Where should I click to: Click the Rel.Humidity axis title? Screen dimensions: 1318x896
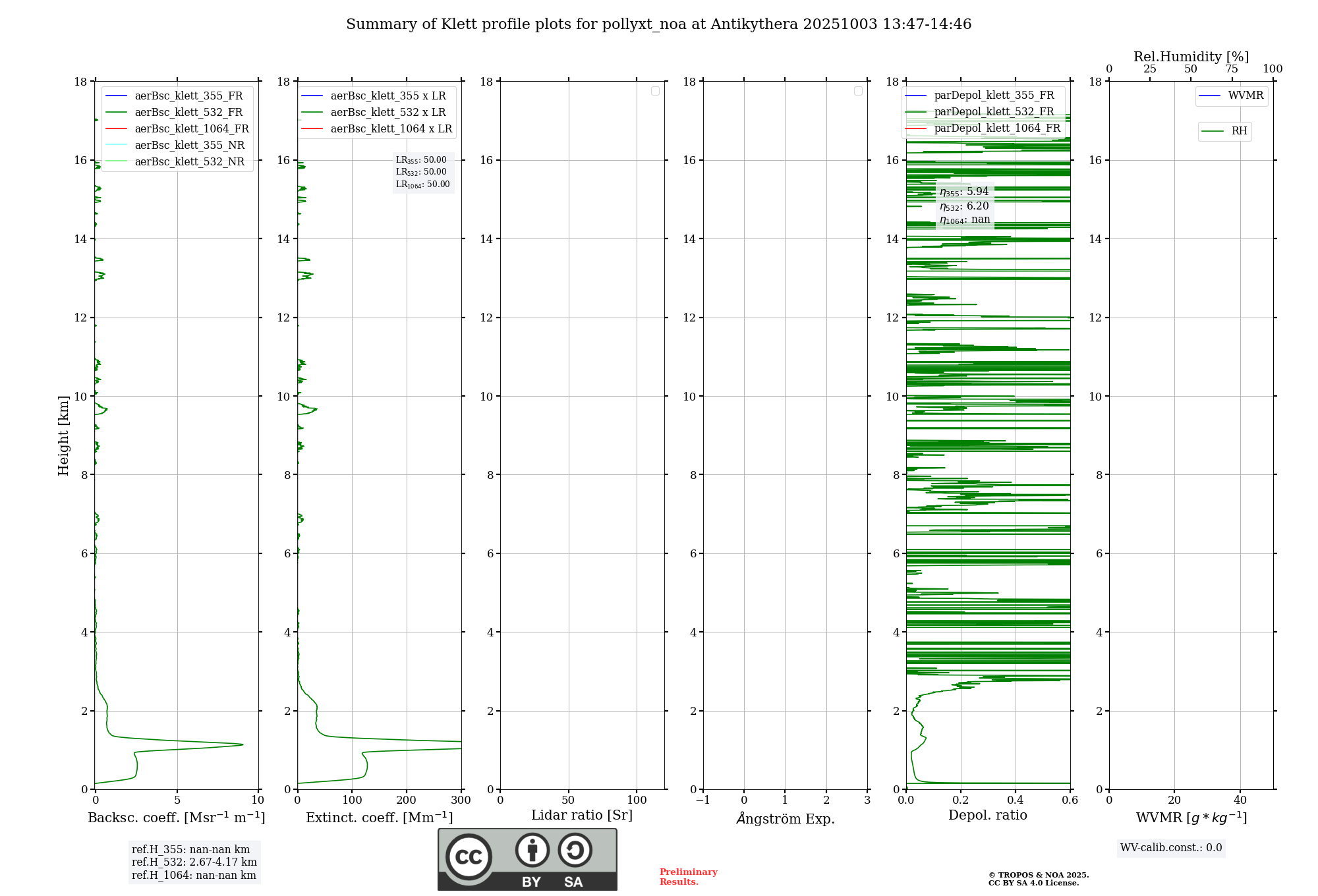point(1191,57)
